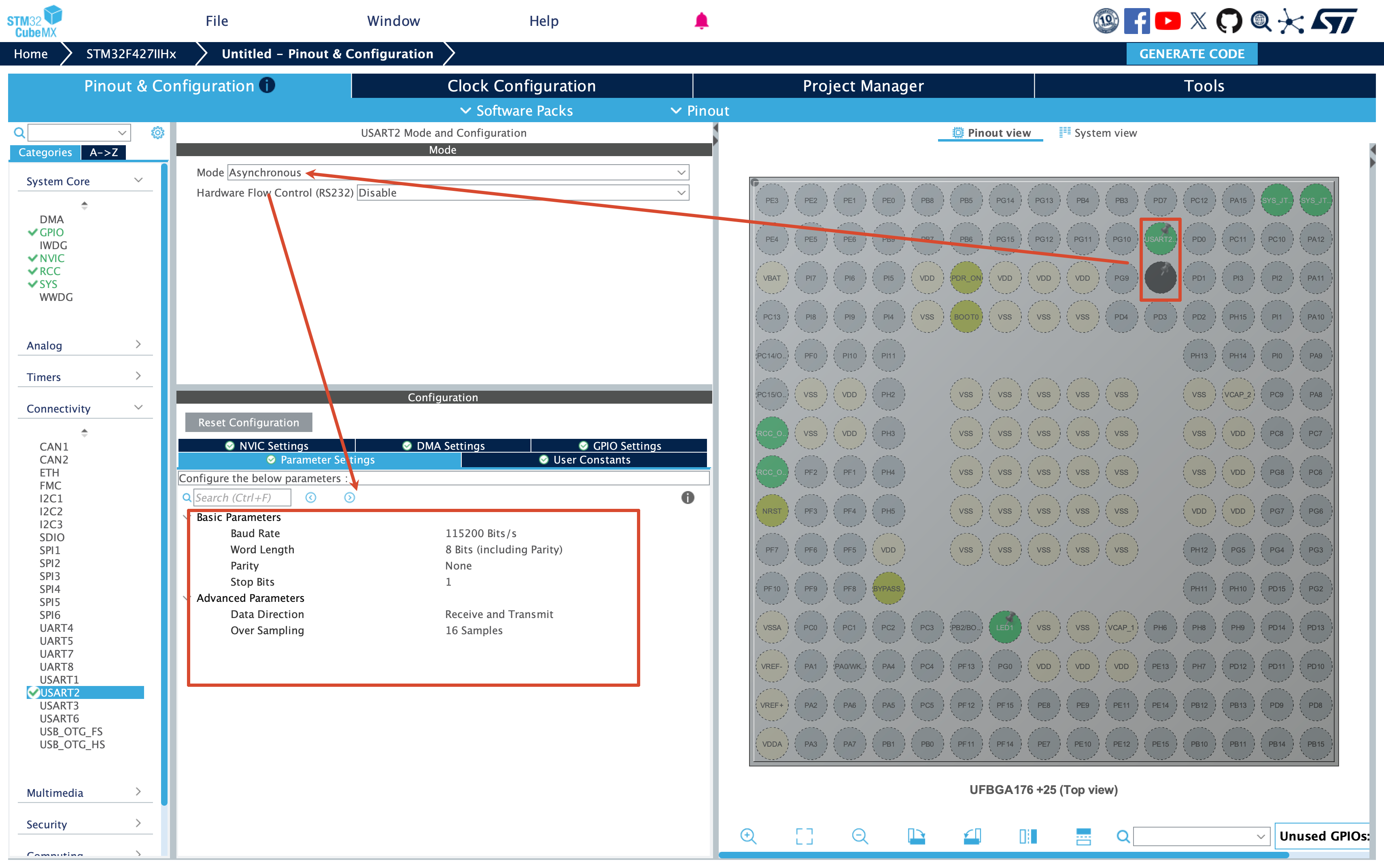The width and height of the screenshot is (1384, 868).
Task: Click the LED1 pin on the chip
Action: [1004, 627]
